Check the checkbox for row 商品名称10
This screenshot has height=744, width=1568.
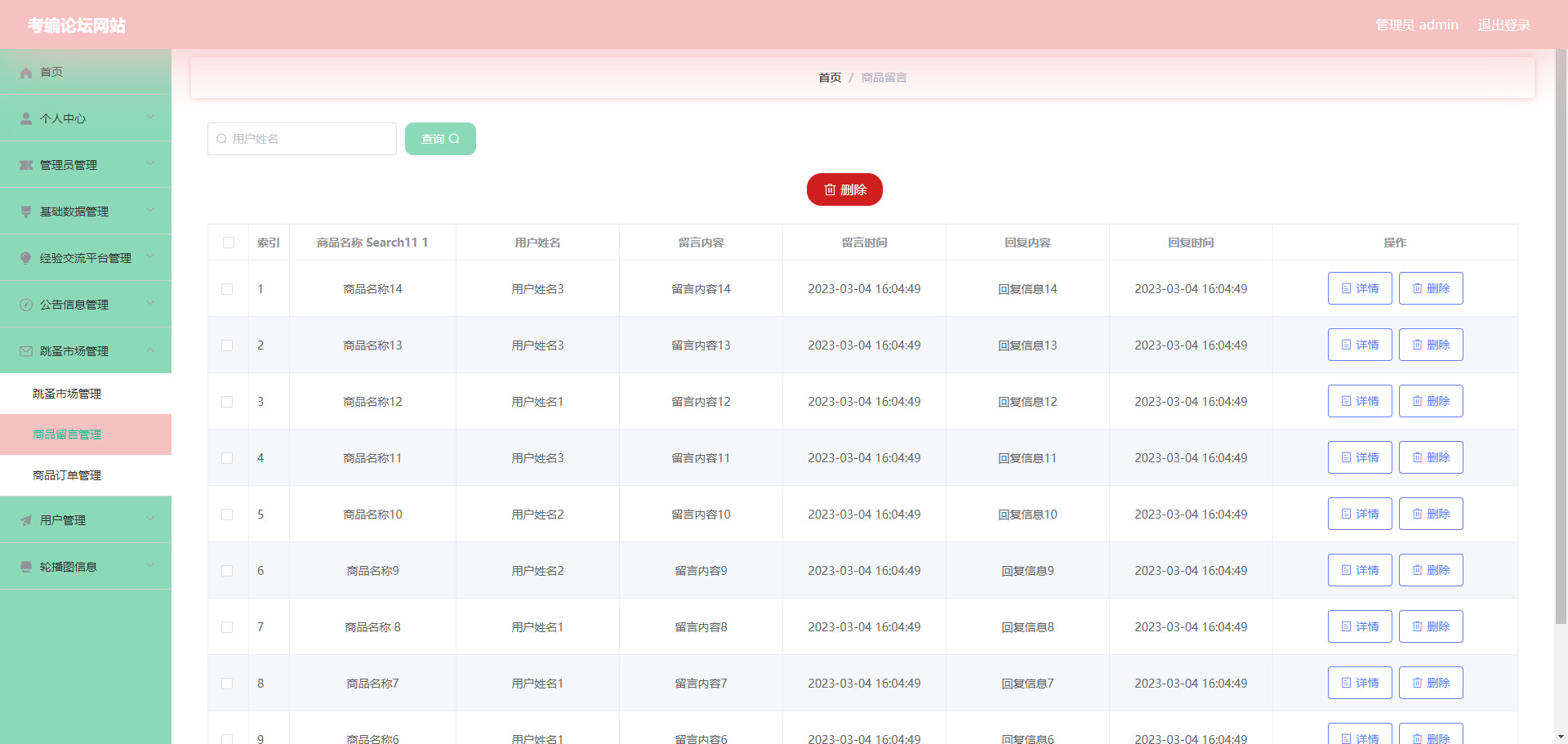[227, 515]
